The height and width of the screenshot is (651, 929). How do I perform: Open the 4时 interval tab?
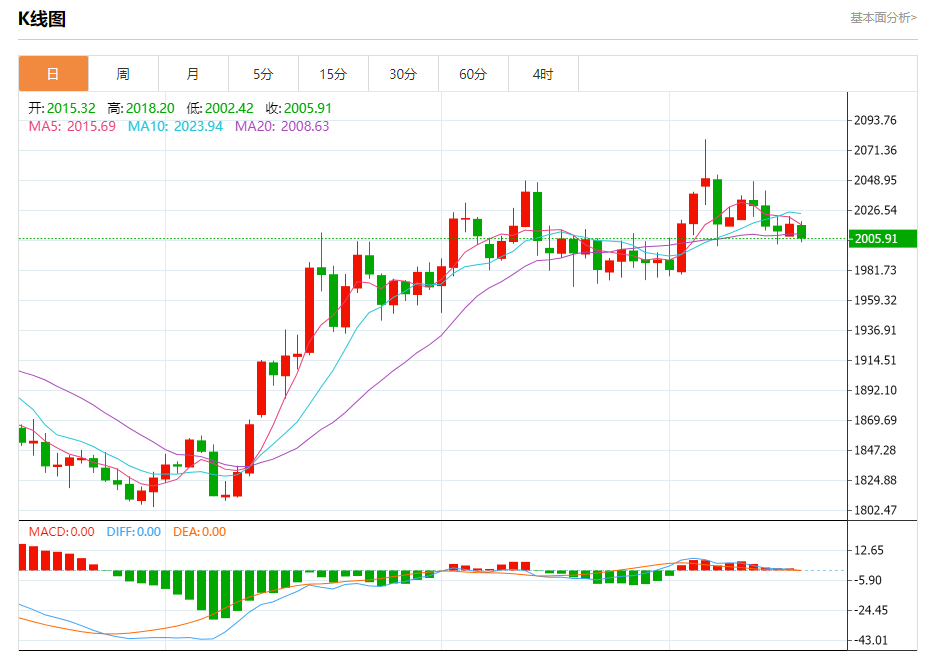[x=543, y=74]
